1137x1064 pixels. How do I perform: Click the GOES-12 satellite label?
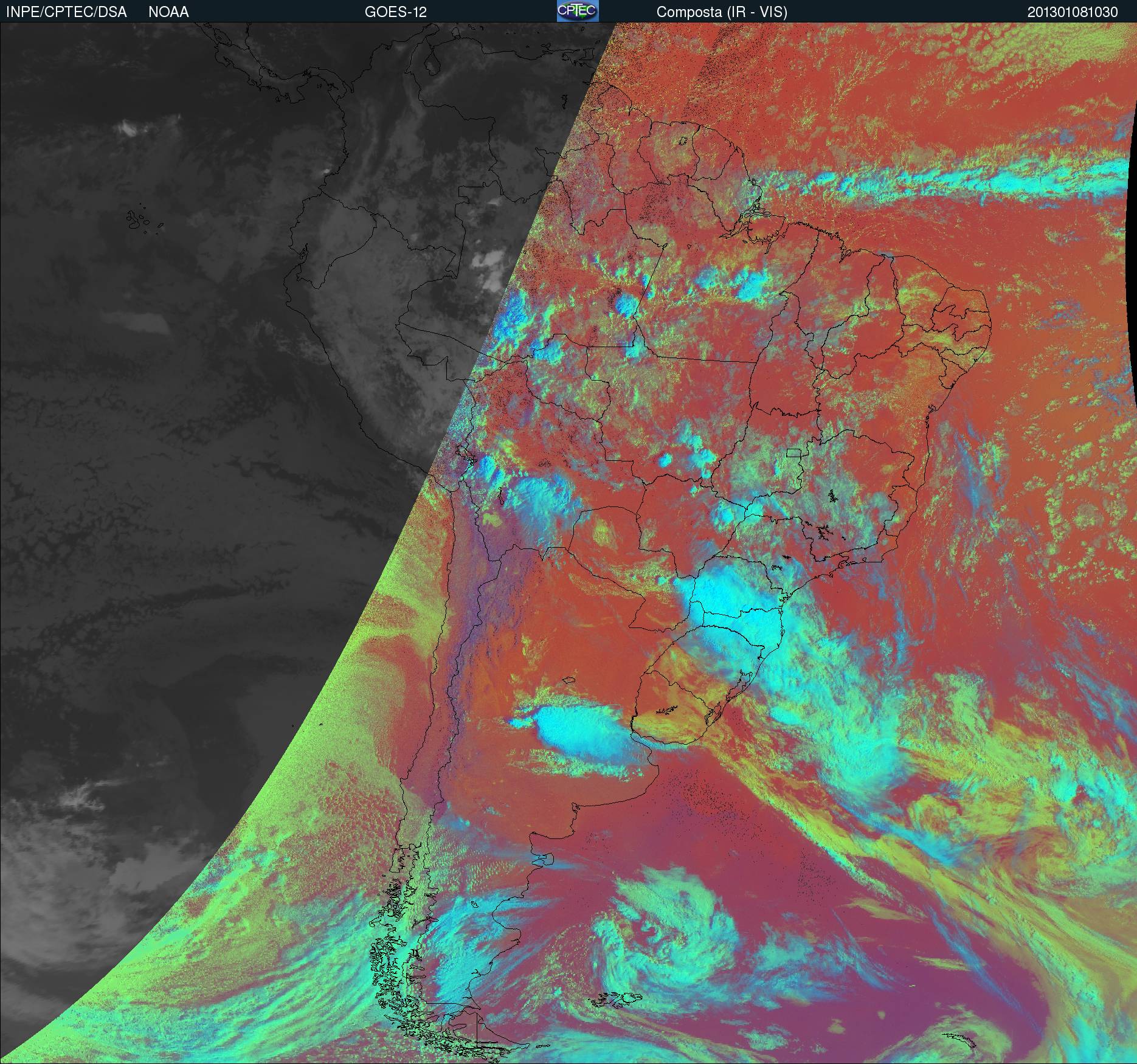[x=395, y=12]
